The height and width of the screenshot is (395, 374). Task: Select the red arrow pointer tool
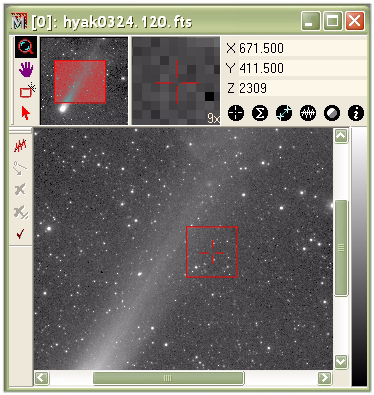pos(26,113)
